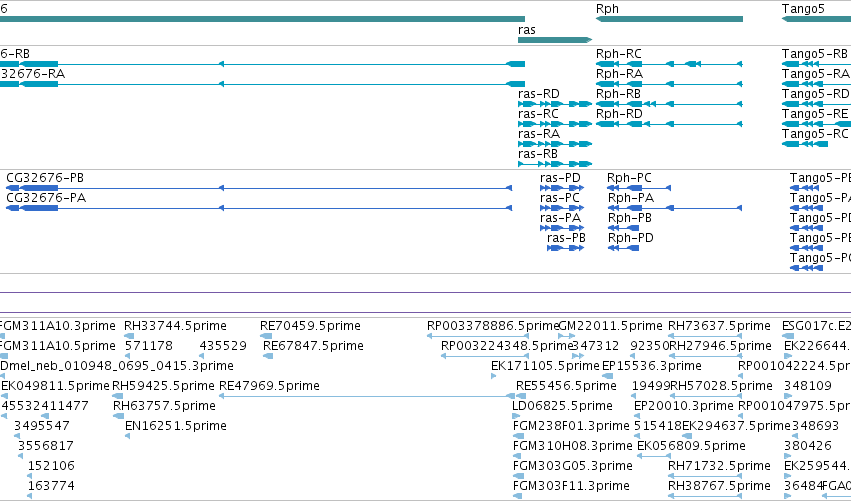Select the ras-RD transcript

point(555,104)
